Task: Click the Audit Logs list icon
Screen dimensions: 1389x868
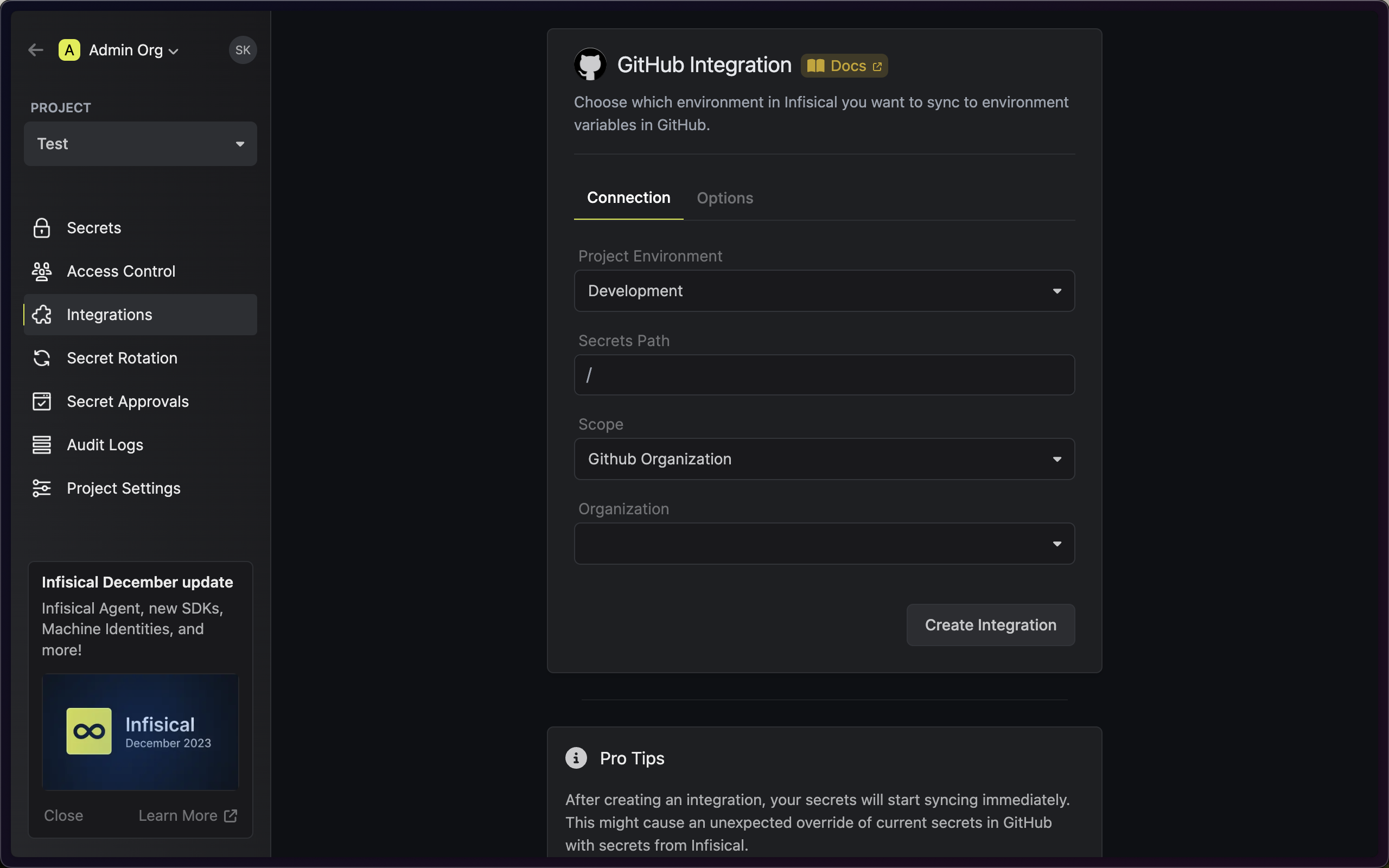Action: (41, 445)
